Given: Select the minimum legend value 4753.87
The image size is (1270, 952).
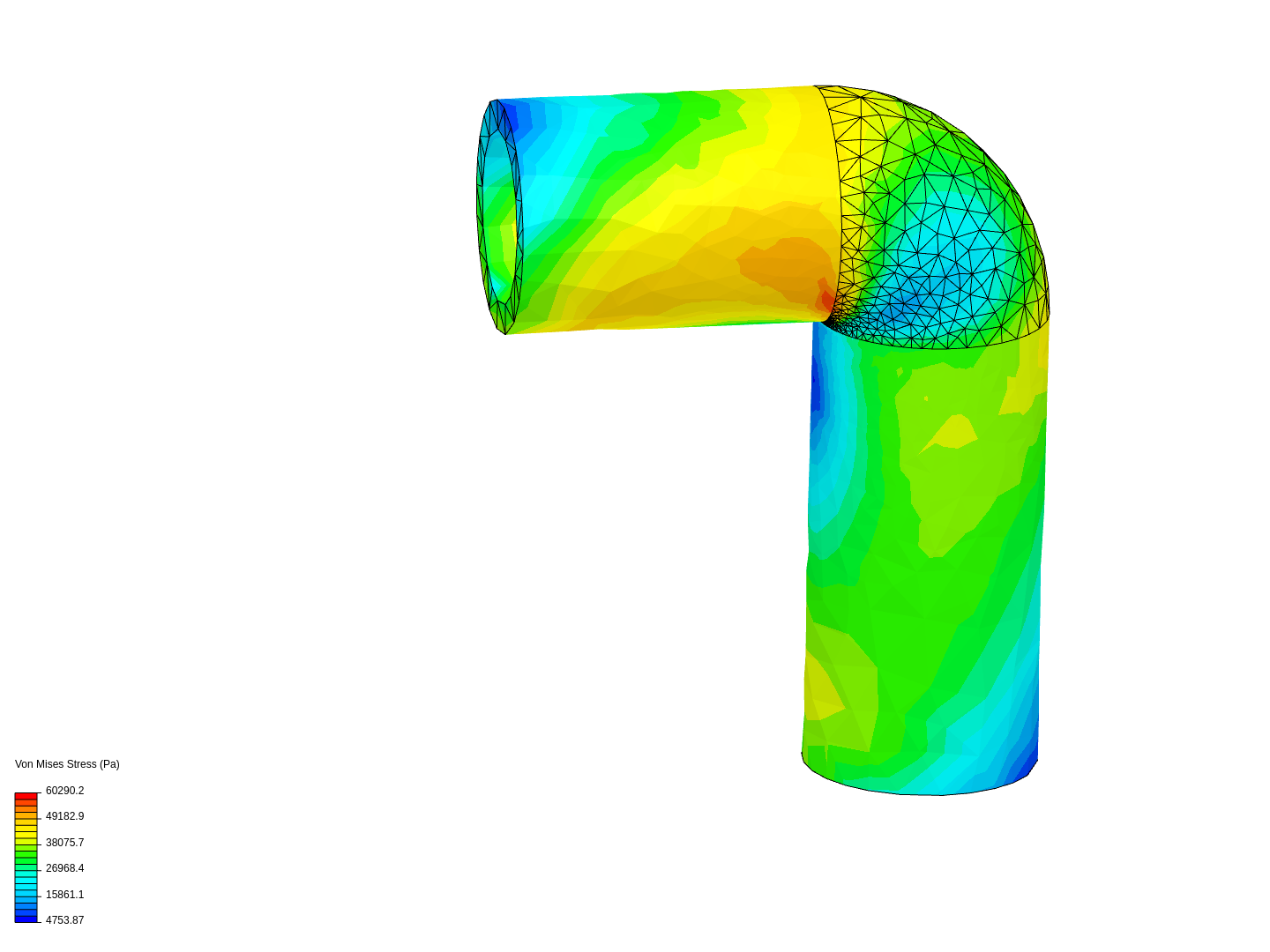Looking at the screenshot, I should (64, 920).
